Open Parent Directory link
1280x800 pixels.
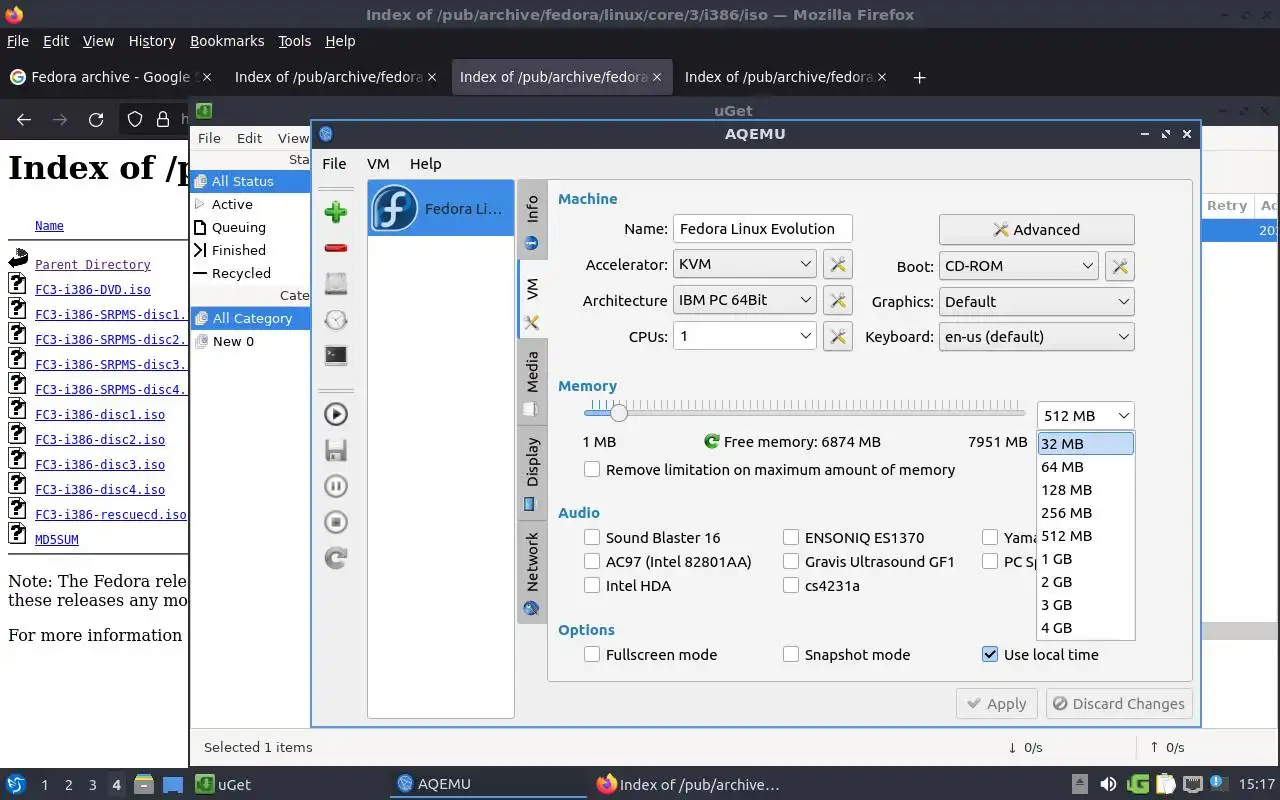(93, 264)
